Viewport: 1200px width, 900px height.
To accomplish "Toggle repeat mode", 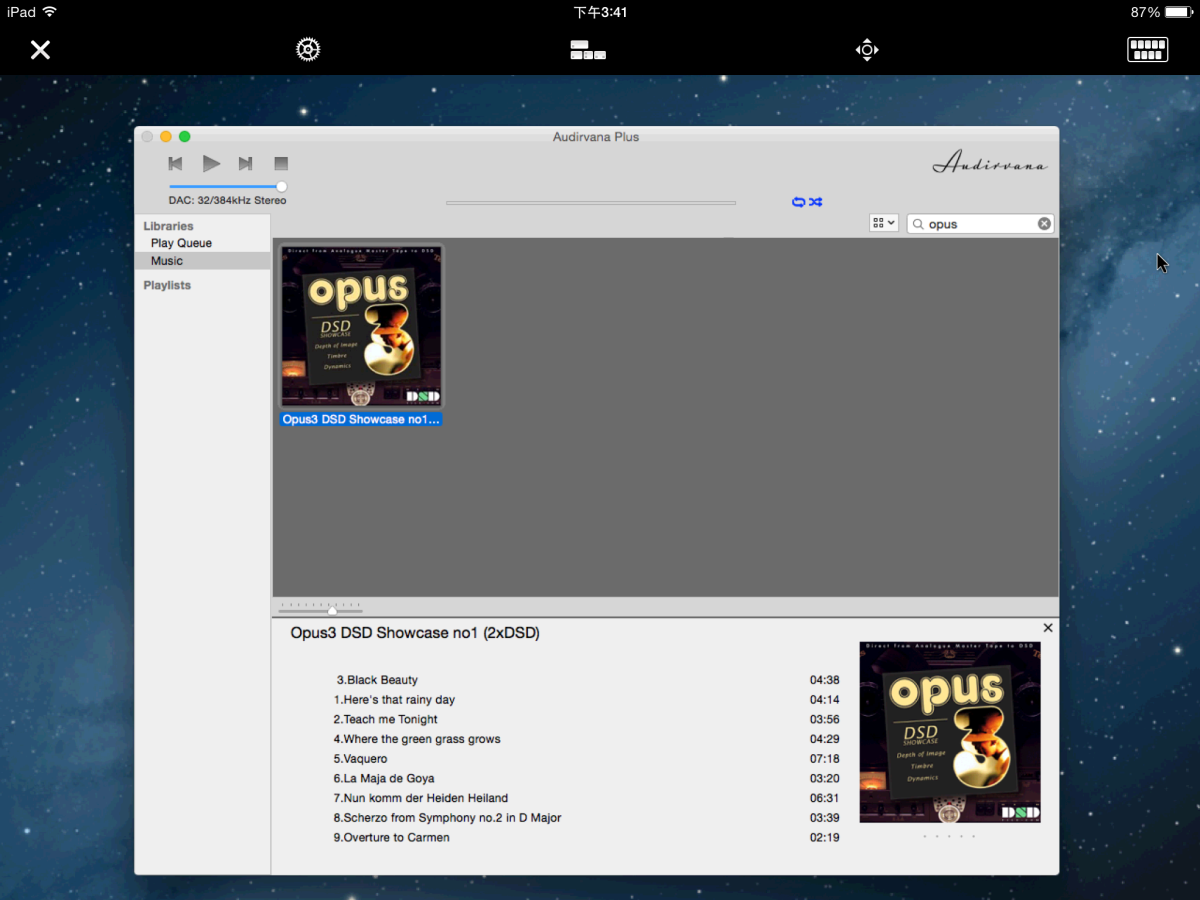I will (x=798, y=202).
